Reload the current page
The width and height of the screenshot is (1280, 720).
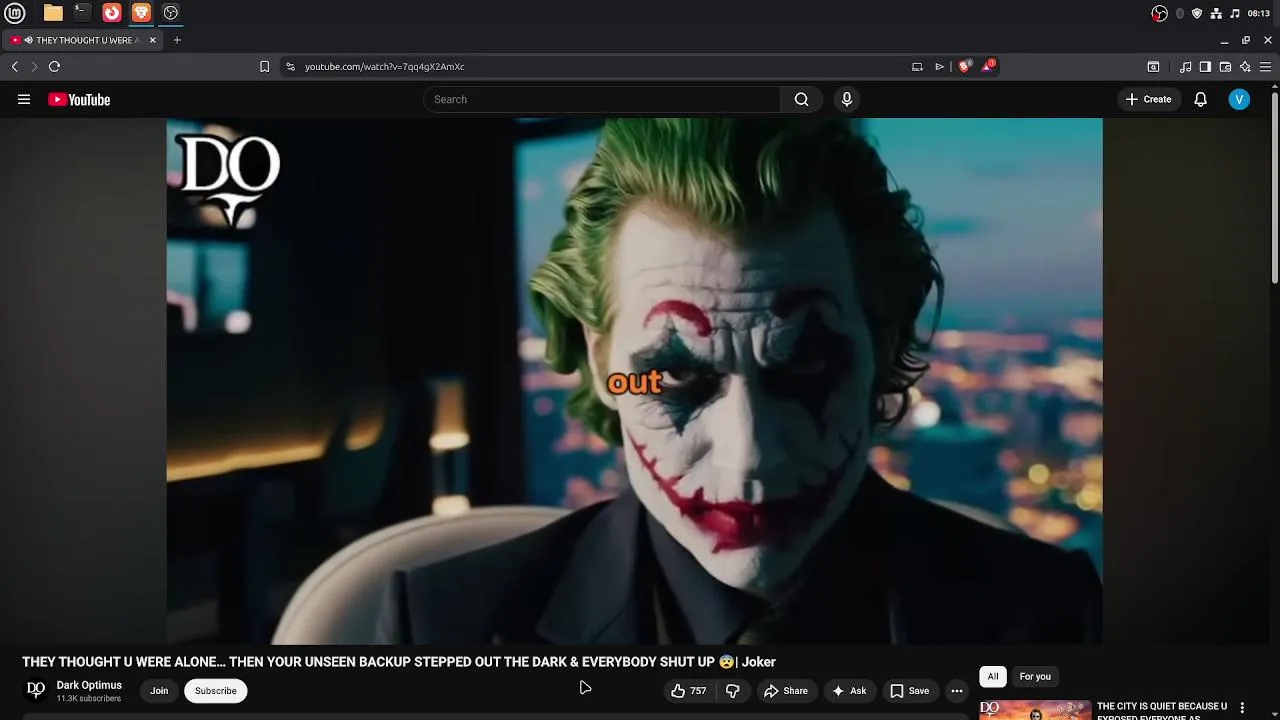[x=54, y=67]
